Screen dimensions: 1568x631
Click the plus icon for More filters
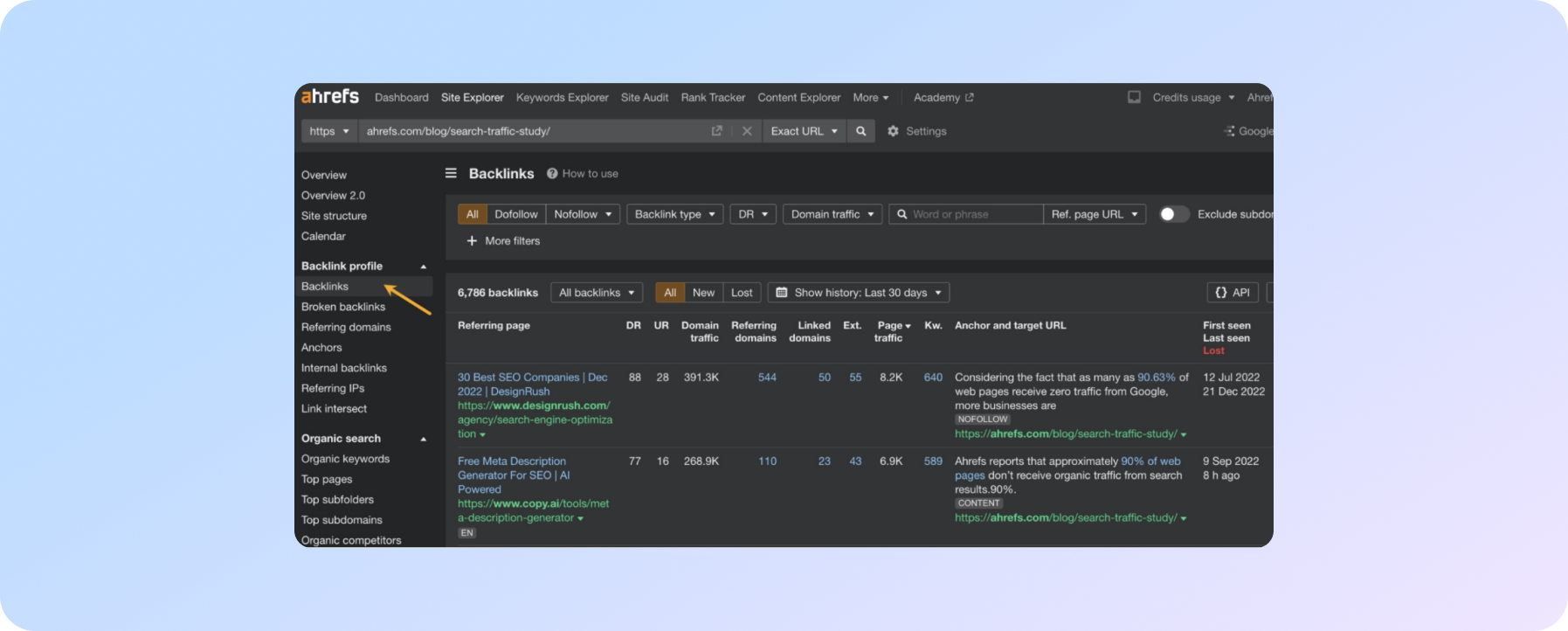point(472,240)
